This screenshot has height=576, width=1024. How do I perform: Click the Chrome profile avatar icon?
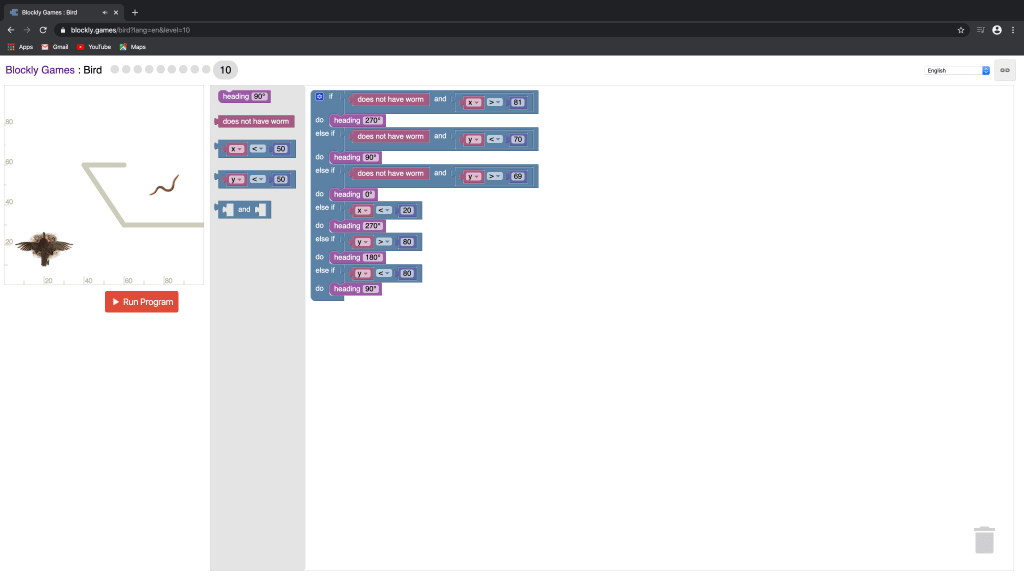997,30
